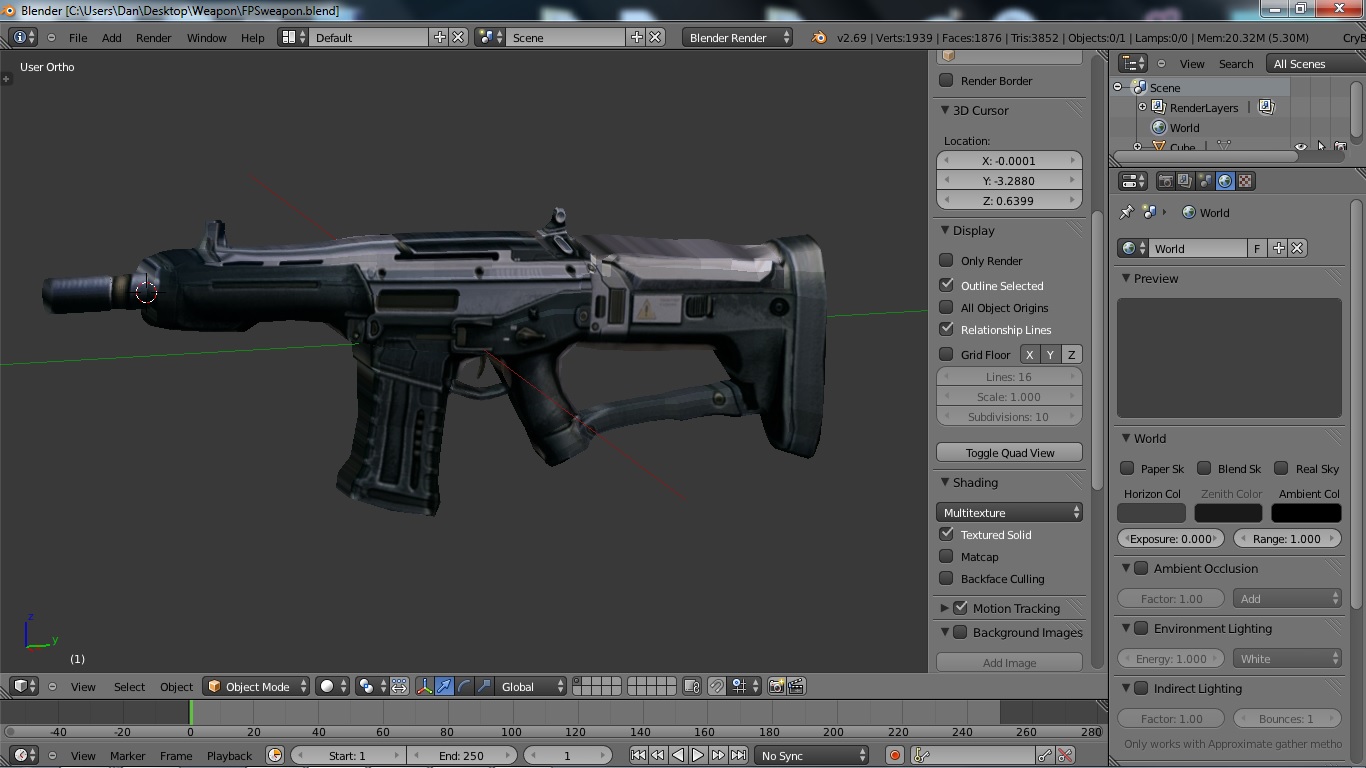The width and height of the screenshot is (1366, 768).
Task: Click the Toggle Quad View button
Action: click(1010, 452)
